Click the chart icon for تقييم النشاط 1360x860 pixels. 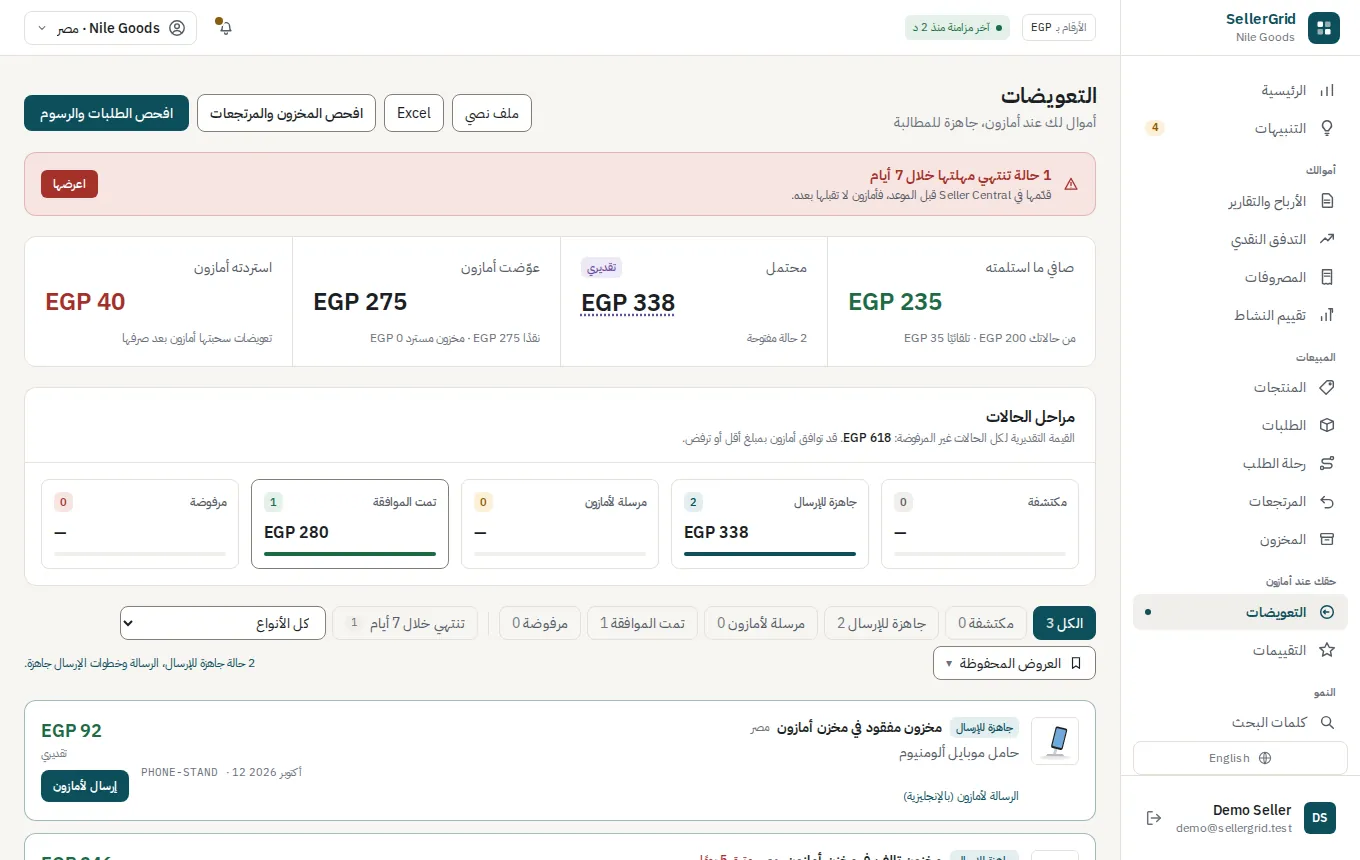click(1327, 316)
